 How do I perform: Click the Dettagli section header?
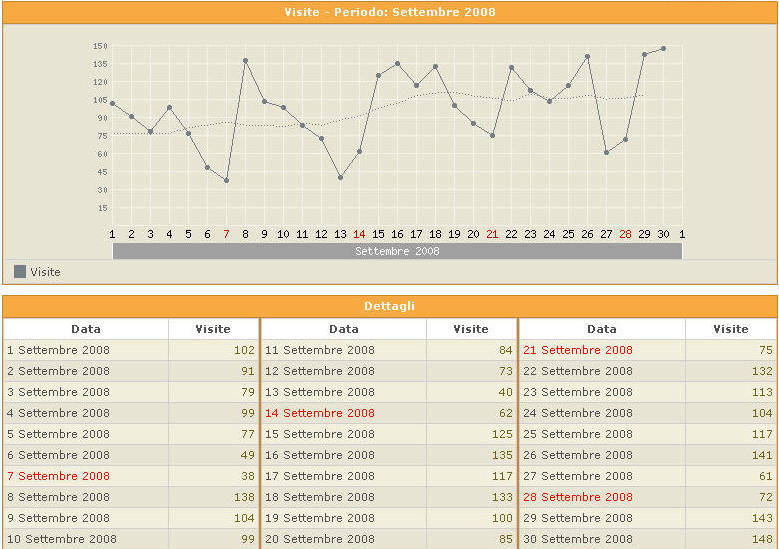(390, 306)
